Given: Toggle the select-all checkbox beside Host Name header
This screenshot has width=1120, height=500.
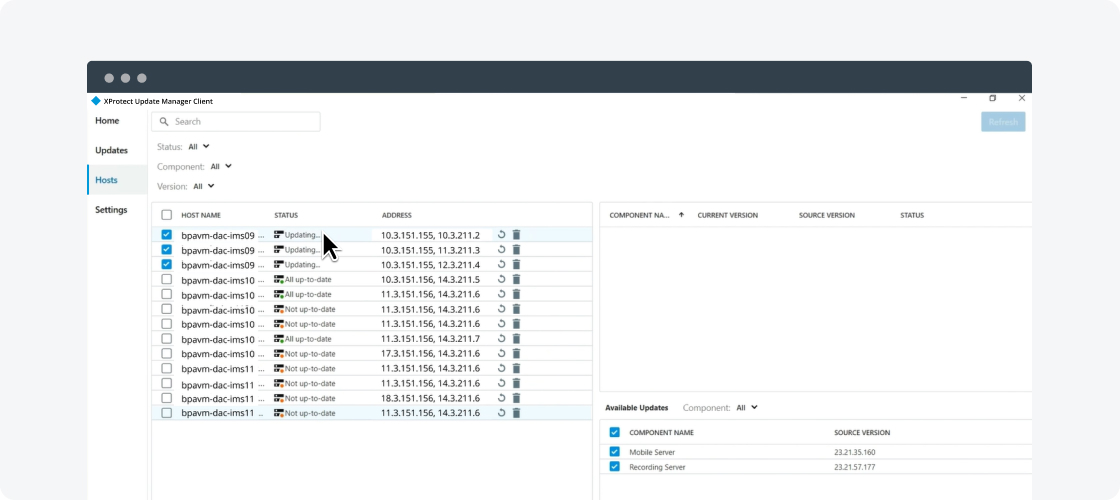Looking at the screenshot, I should pyautogui.click(x=167, y=215).
